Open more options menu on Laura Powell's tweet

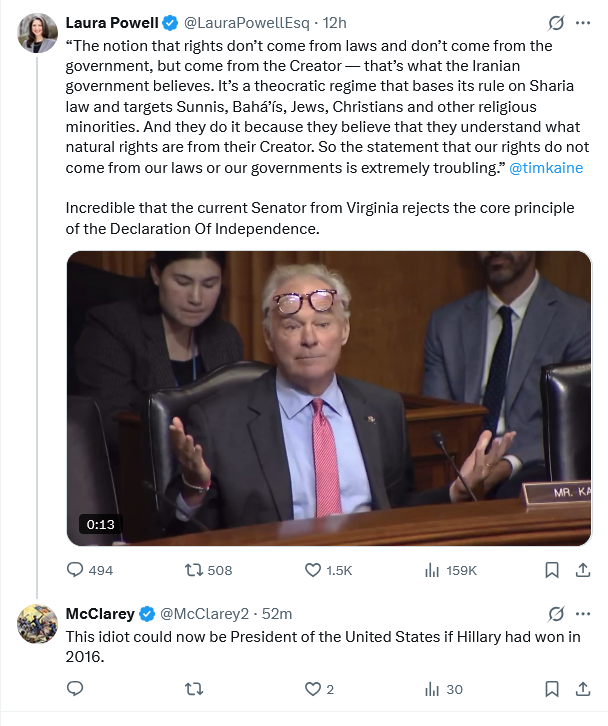pyautogui.click(x=583, y=23)
